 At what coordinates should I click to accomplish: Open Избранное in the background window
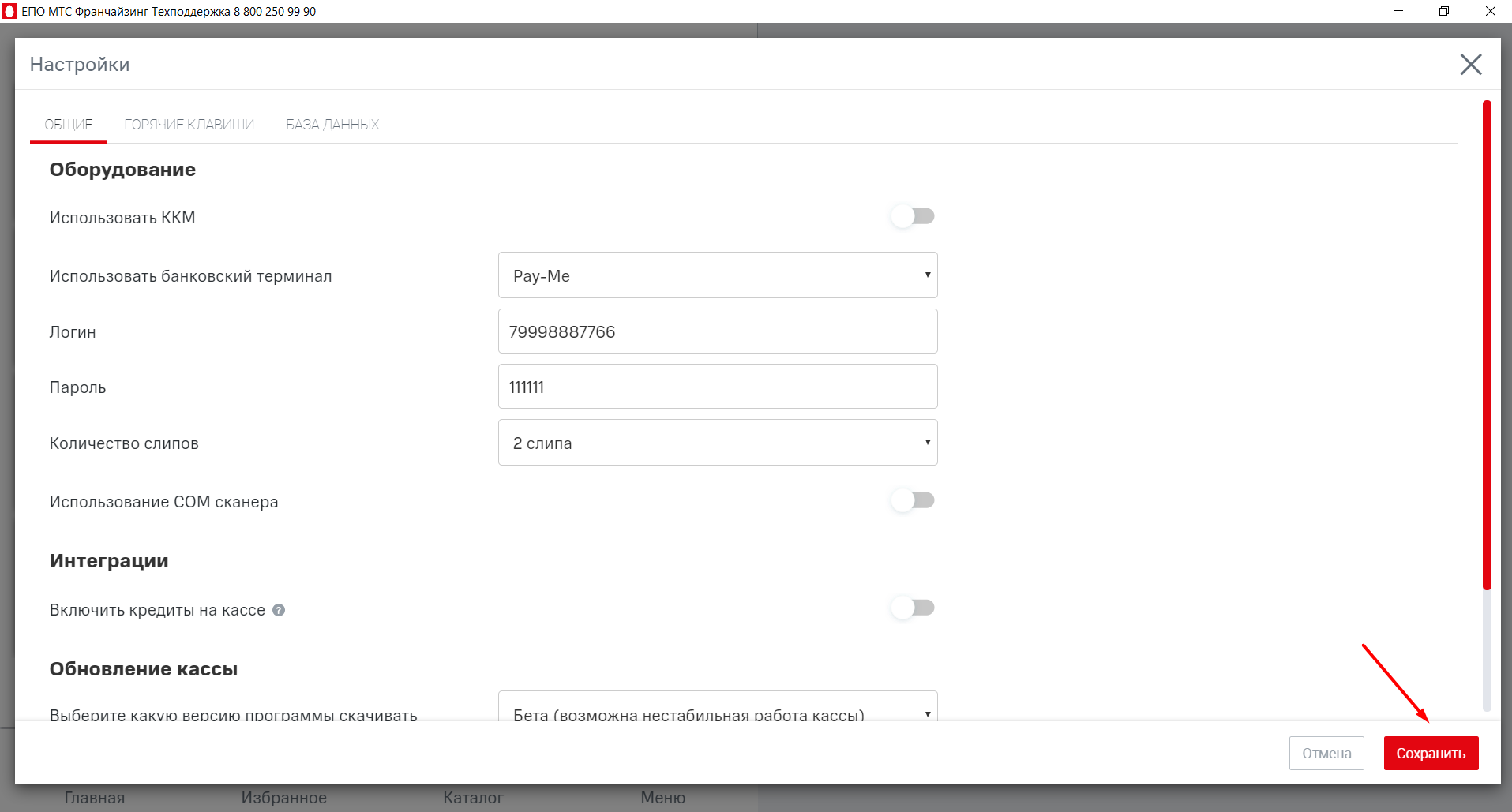[284, 798]
